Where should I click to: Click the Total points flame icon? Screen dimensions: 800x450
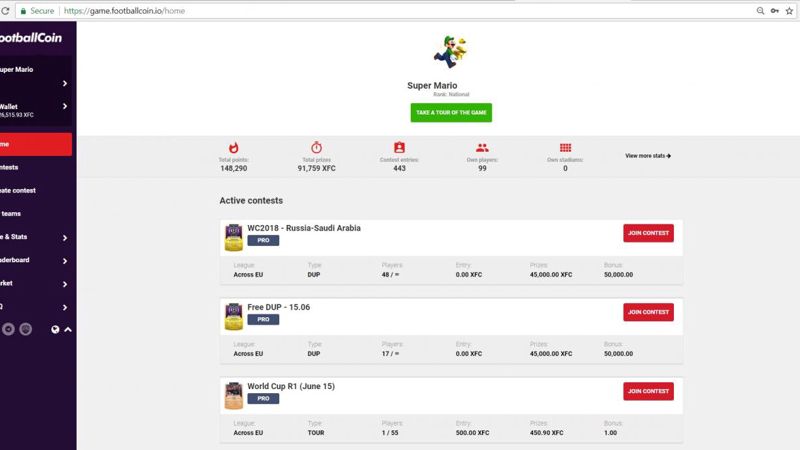coord(234,147)
